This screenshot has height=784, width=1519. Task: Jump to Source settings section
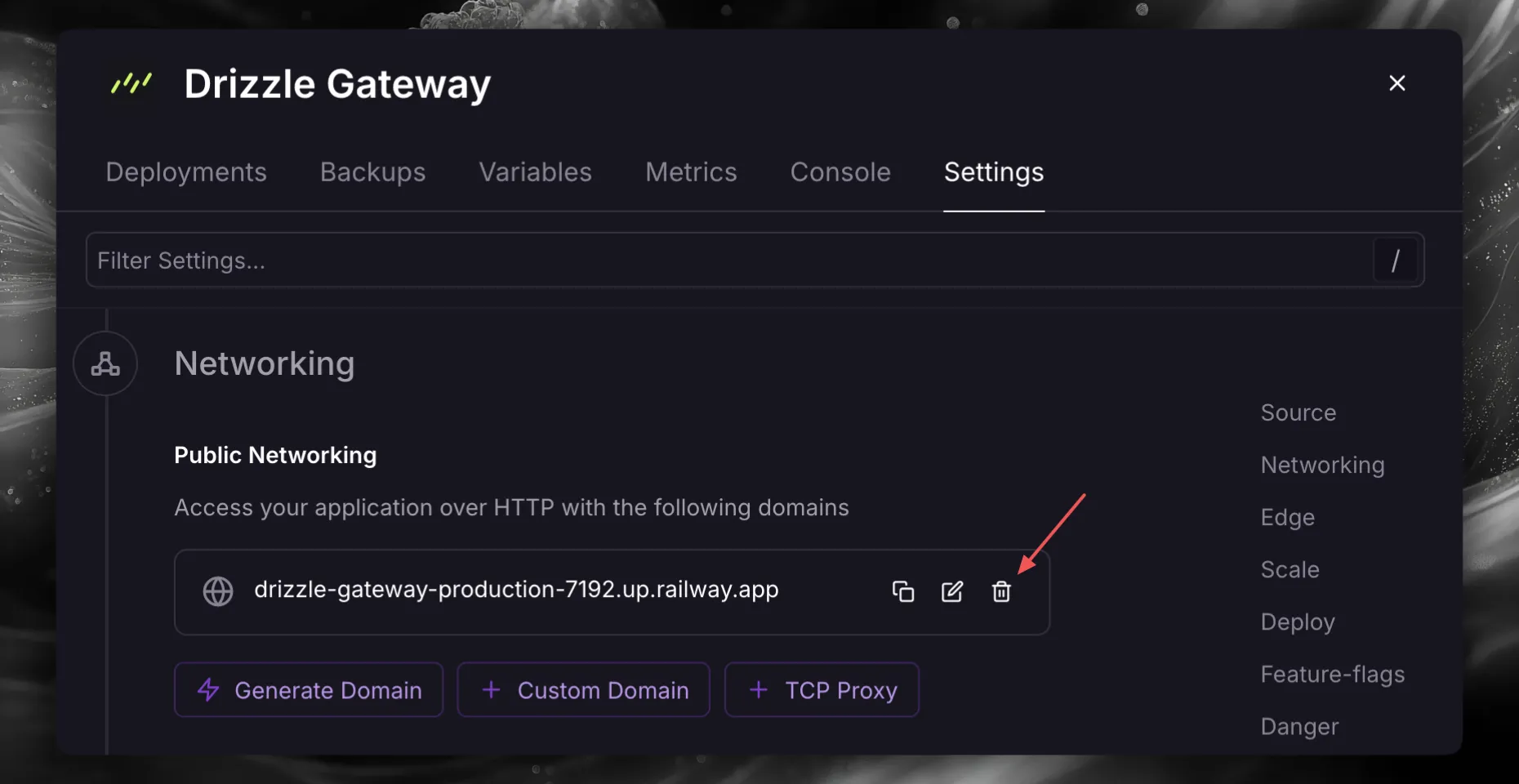1298,412
